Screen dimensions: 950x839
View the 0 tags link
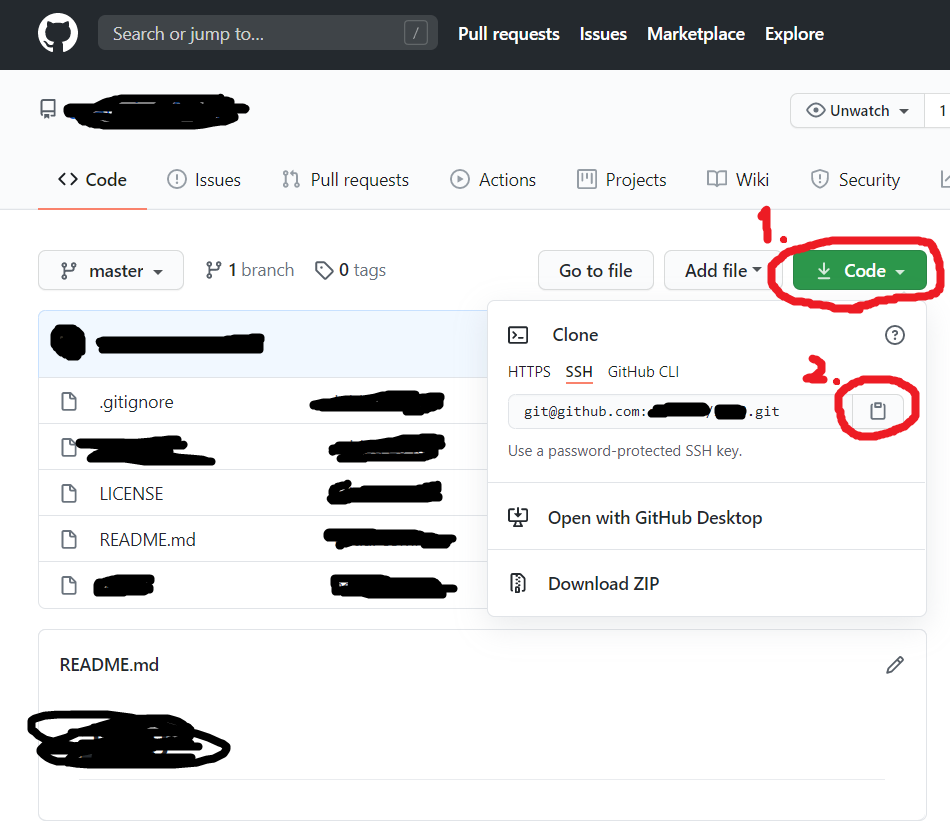[350, 270]
